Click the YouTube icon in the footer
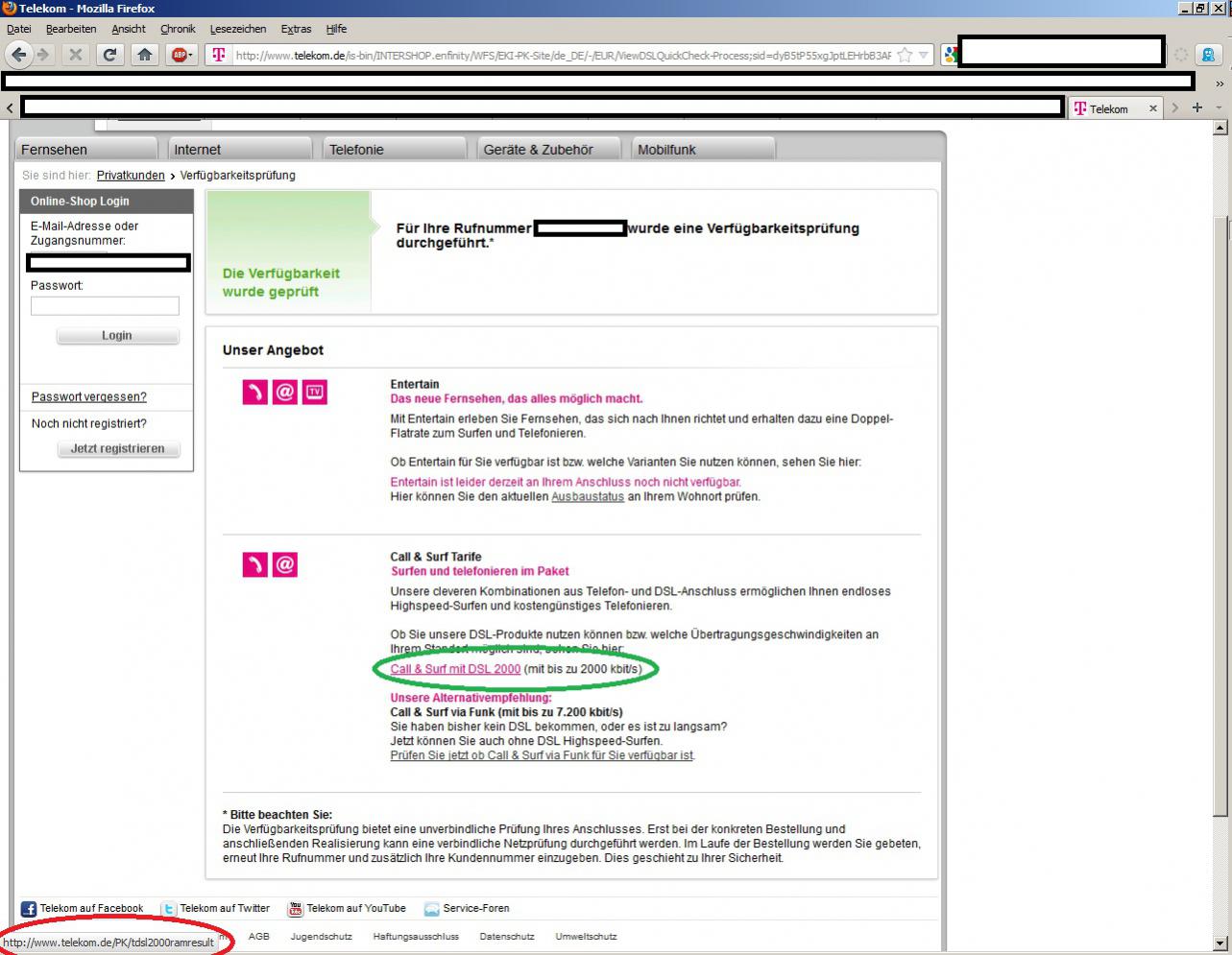The image size is (1232, 955). click(296, 909)
